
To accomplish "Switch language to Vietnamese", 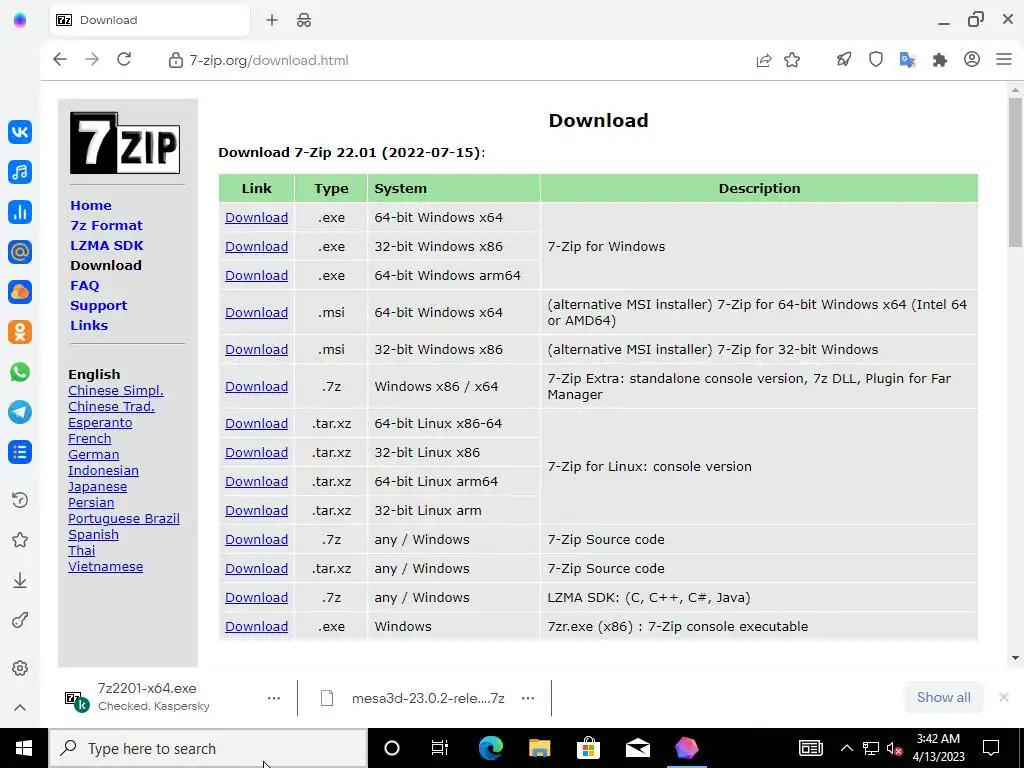I will click(x=105, y=567).
